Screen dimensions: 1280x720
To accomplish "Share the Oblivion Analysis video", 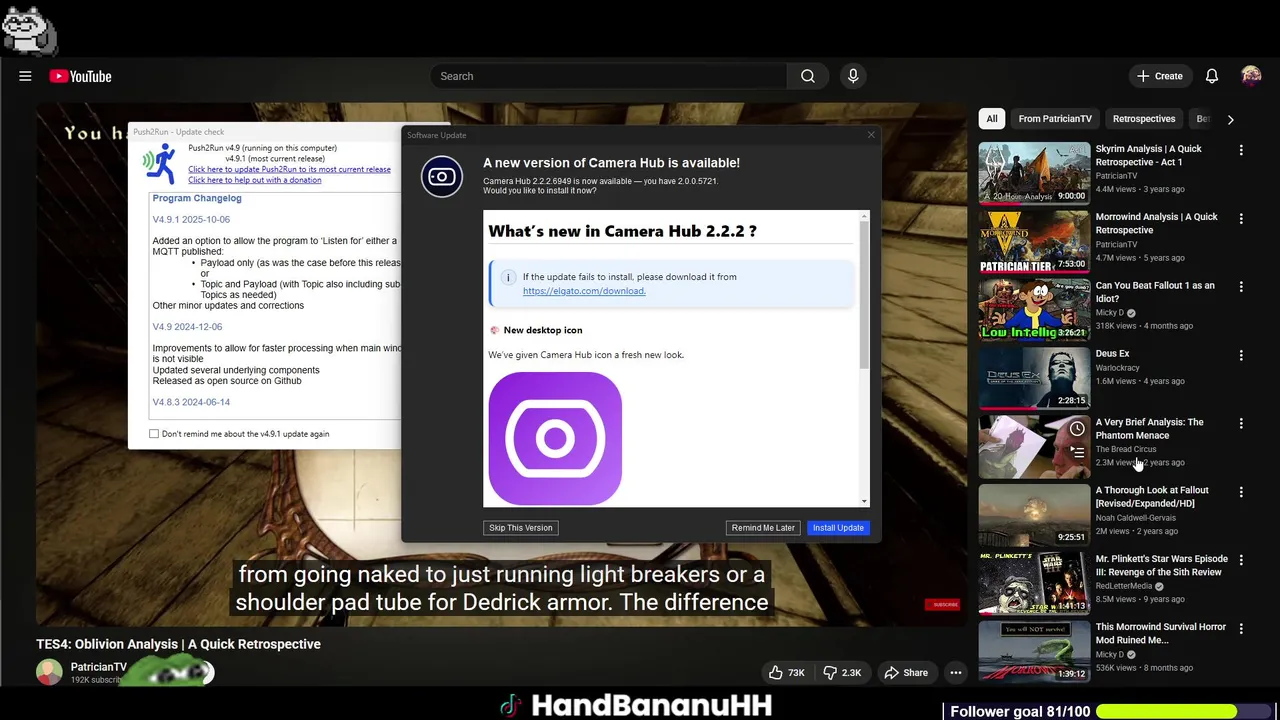I will [906, 673].
